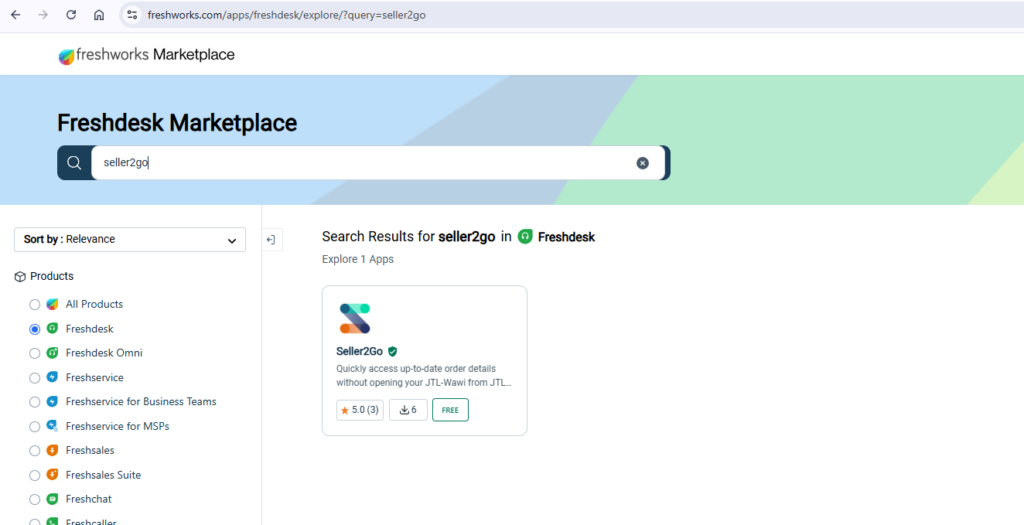Select the Freshchat radio button
The height and width of the screenshot is (525, 1024).
(x=35, y=500)
